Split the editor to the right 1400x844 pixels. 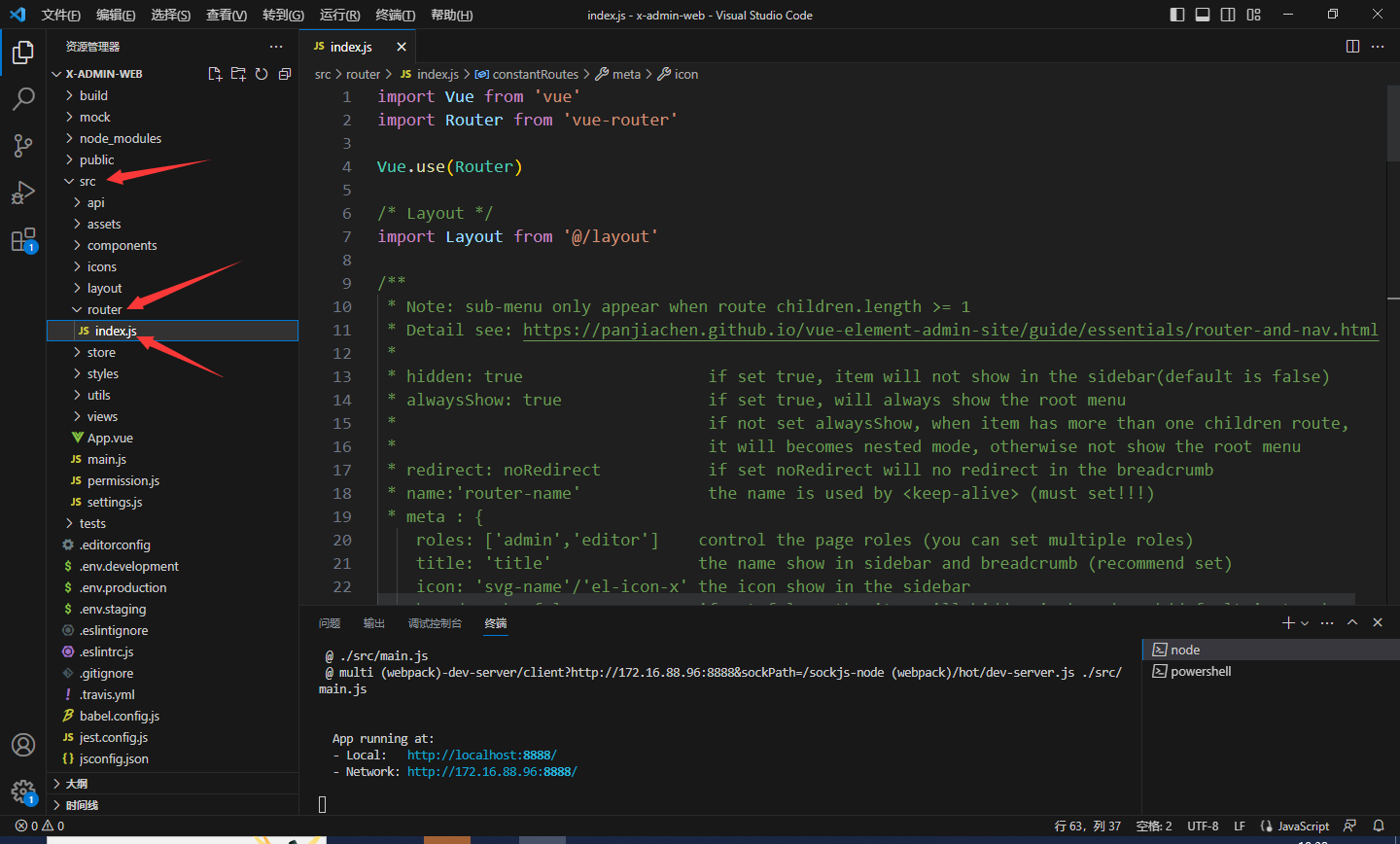1352,47
